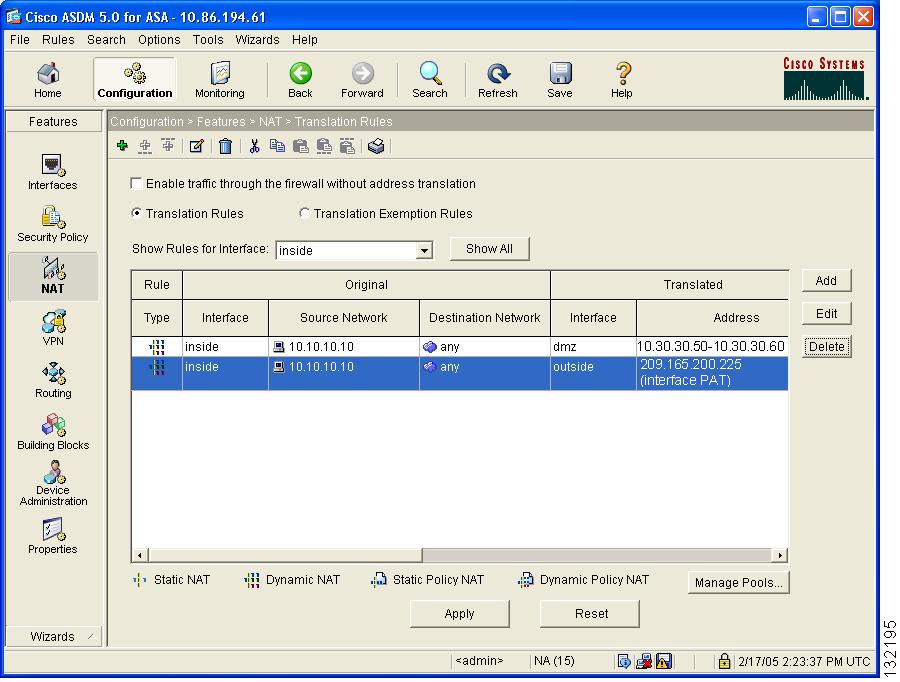The width and height of the screenshot is (900, 682).
Task: Click the insert rule after icon
Action: point(168,146)
